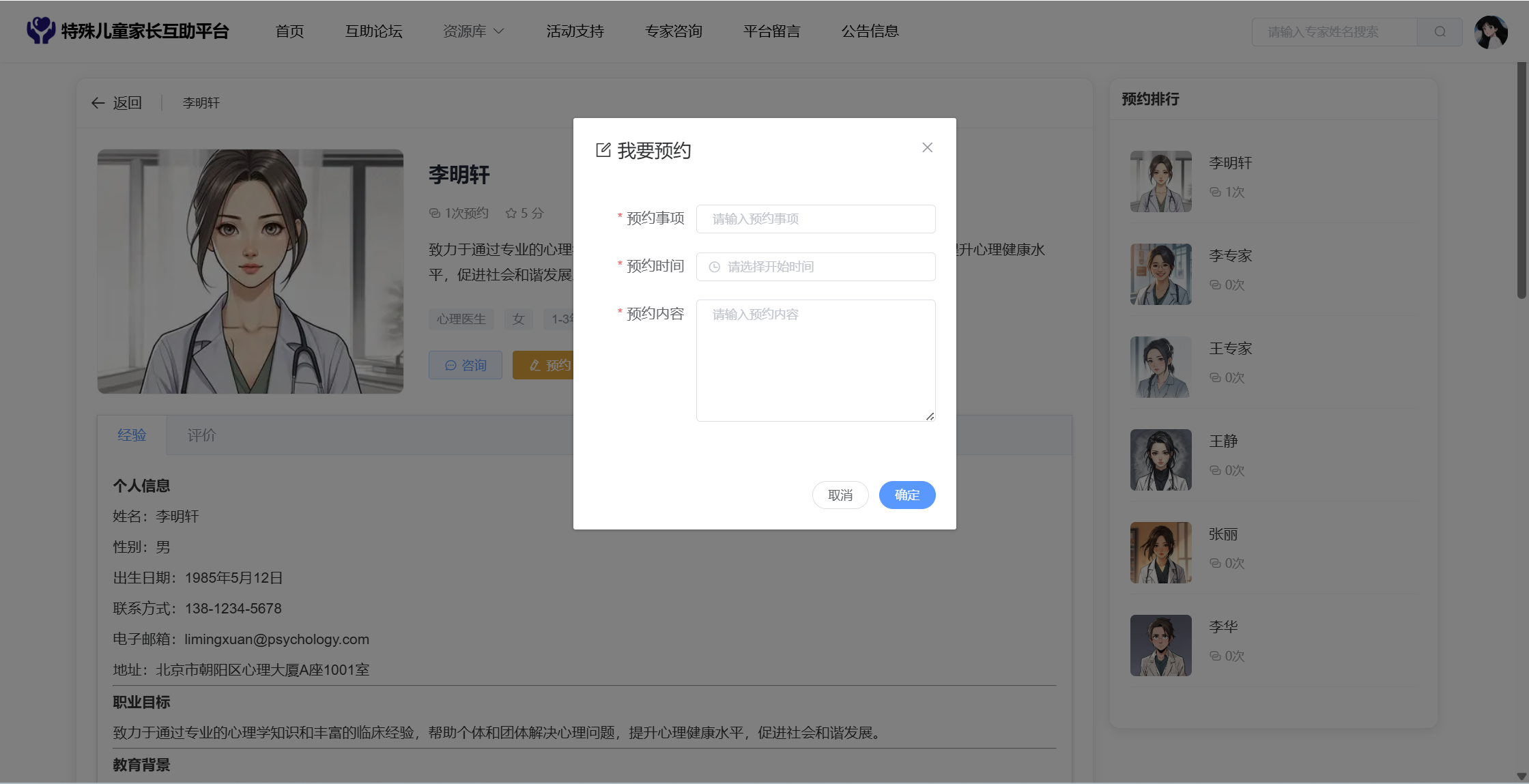
Task: Click the search magnifier icon
Action: click(x=1440, y=32)
